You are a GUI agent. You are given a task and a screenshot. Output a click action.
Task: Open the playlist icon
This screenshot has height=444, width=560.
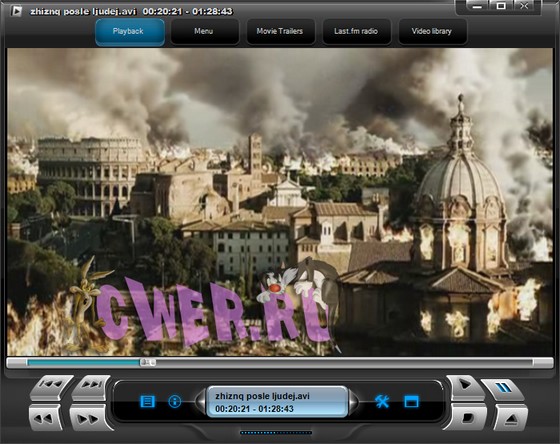[147, 401]
